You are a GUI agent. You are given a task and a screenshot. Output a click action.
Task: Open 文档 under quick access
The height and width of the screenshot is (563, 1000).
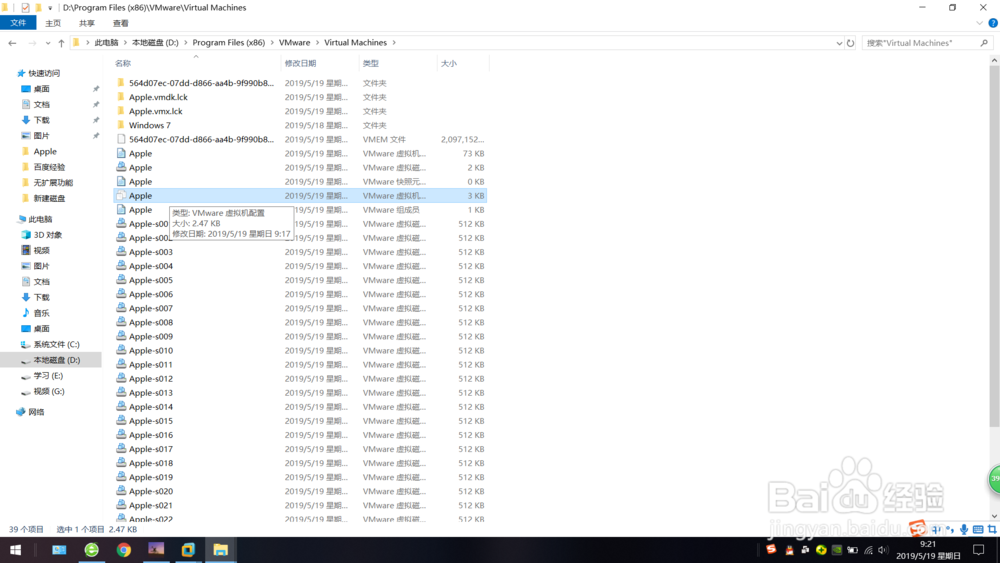(x=41, y=105)
